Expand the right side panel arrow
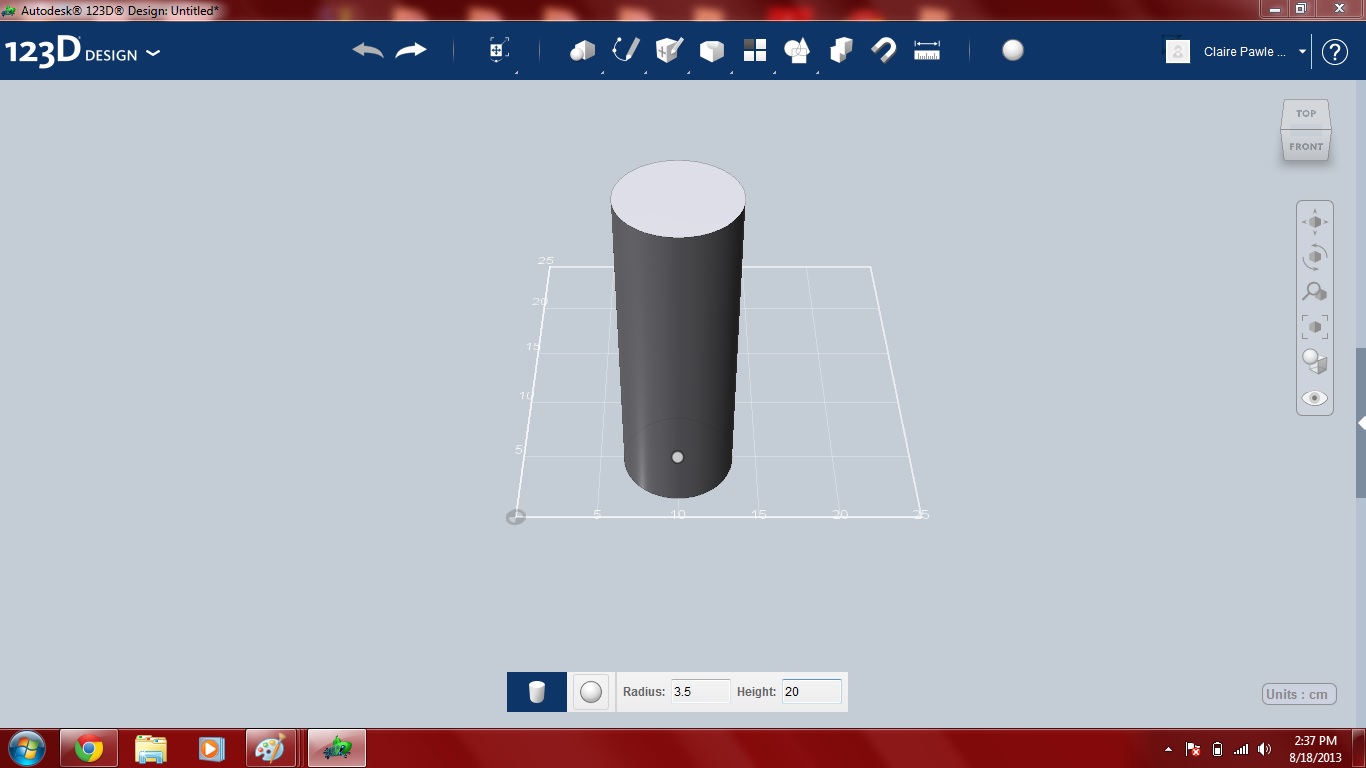1366x768 pixels. (x=1361, y=423)
